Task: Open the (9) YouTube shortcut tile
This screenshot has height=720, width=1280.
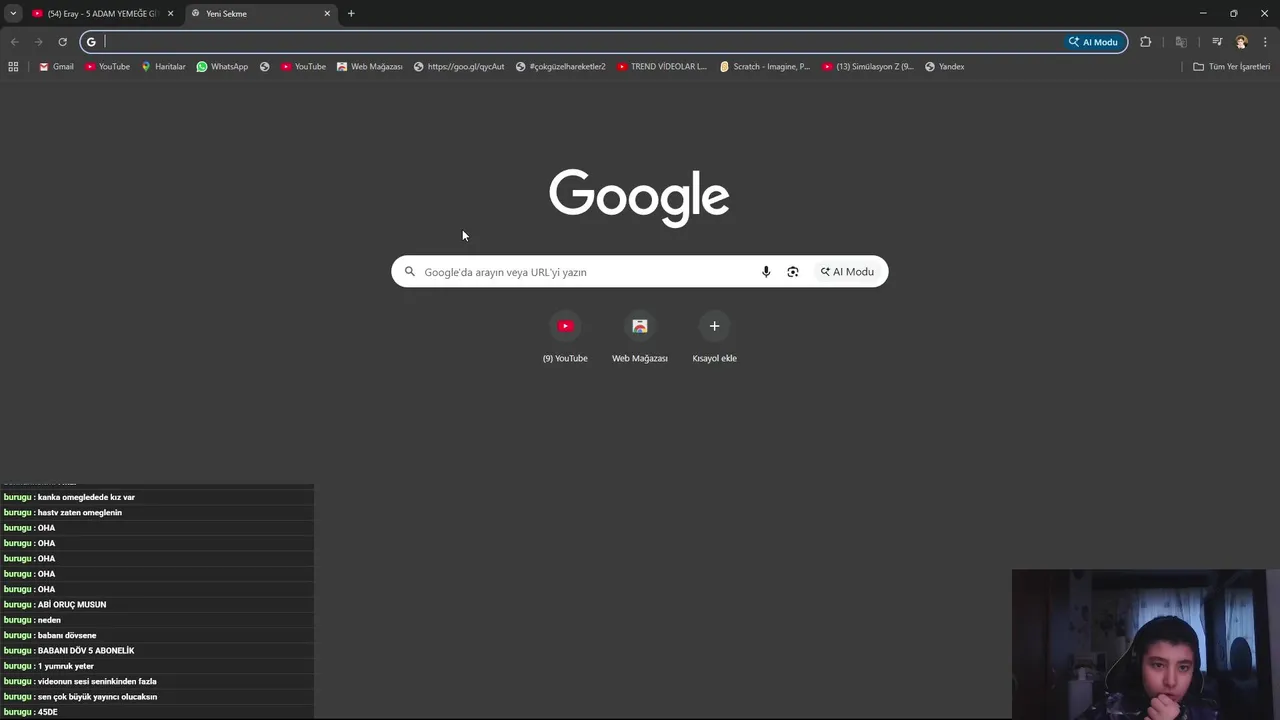Action: point(565,338)
